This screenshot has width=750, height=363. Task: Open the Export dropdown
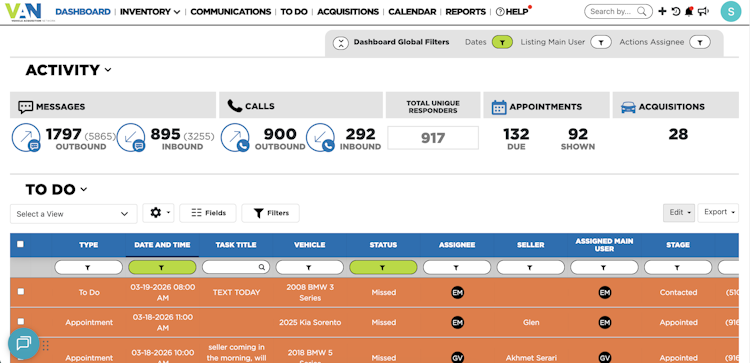coord(718,212)
